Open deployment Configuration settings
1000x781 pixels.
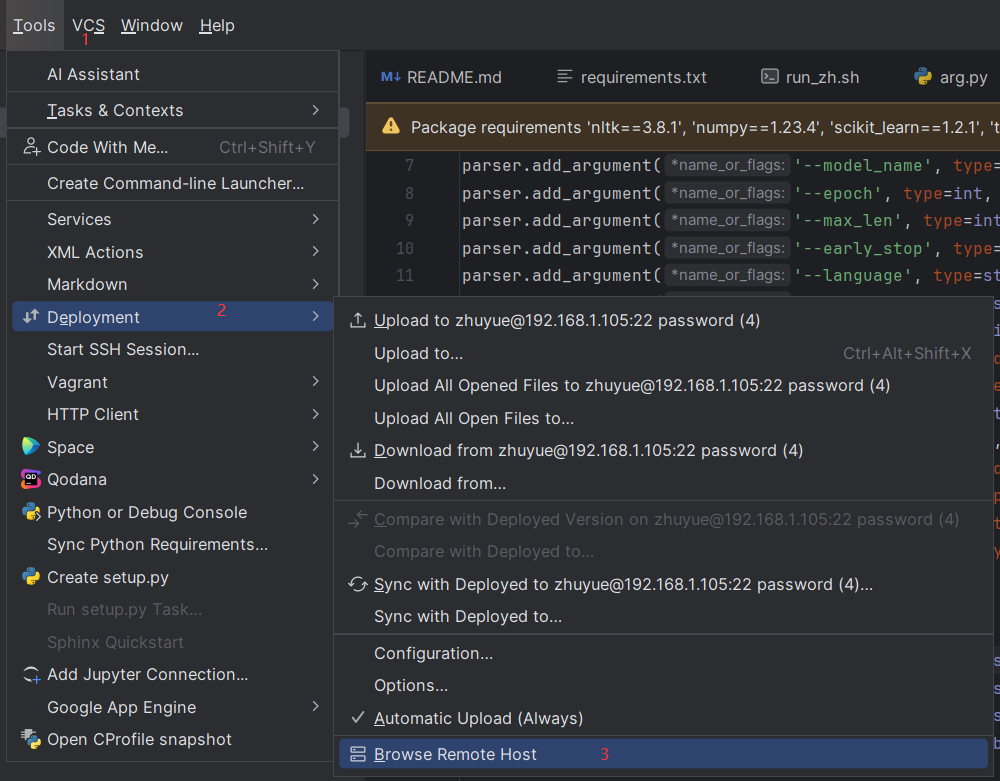[433, 653]
